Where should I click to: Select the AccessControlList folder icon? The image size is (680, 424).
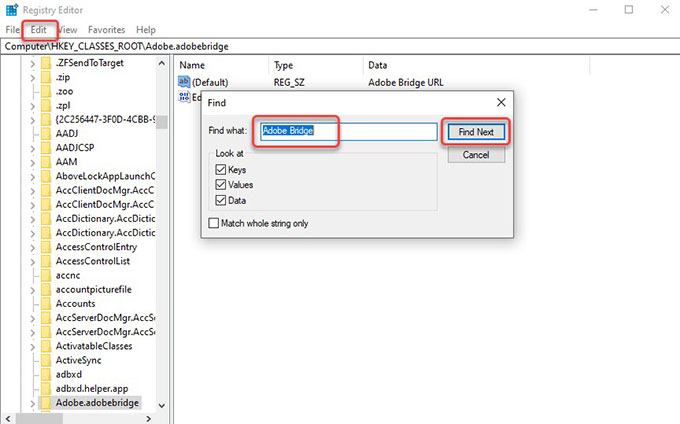pyautogui.click(x=46, y=261)
